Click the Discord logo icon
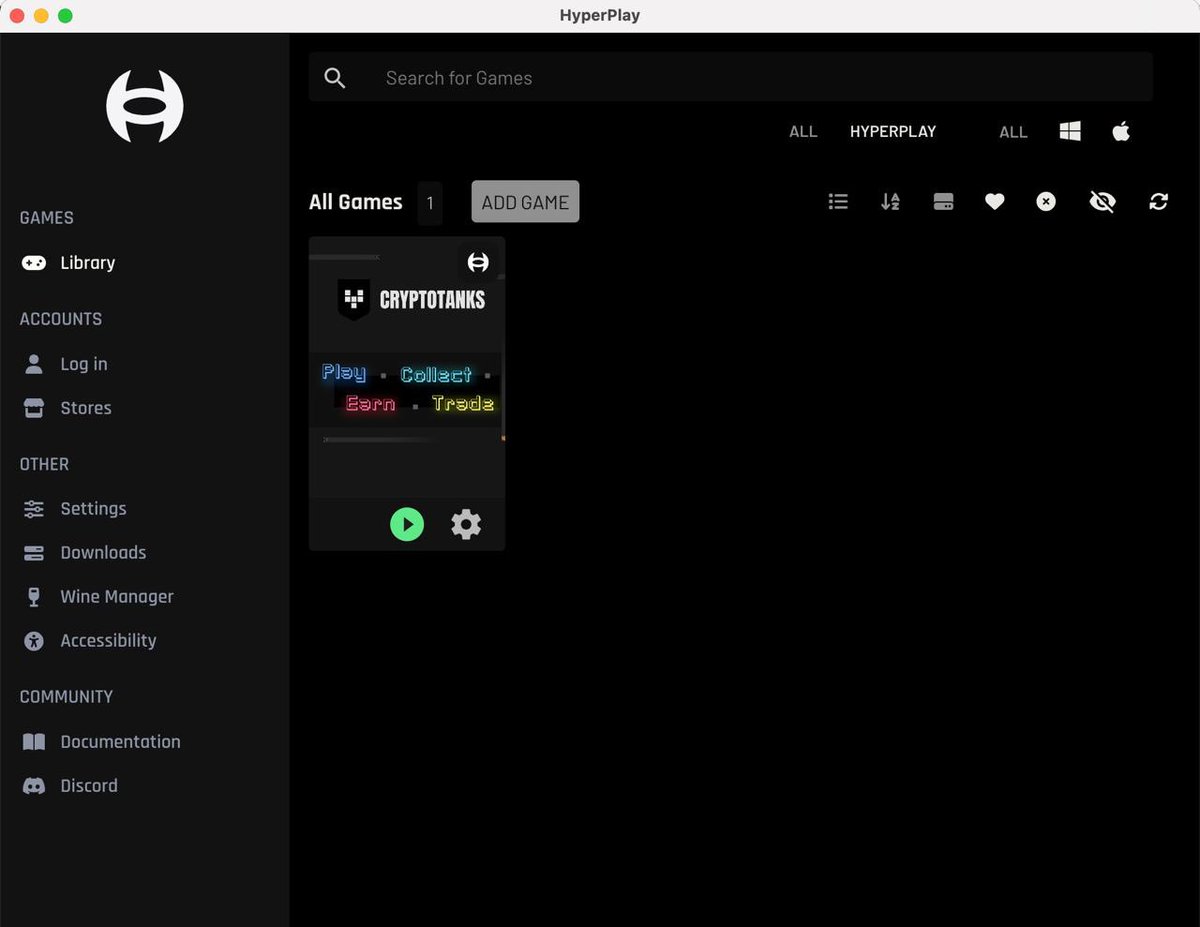The image size is (1200, 927). pos(34,786)
